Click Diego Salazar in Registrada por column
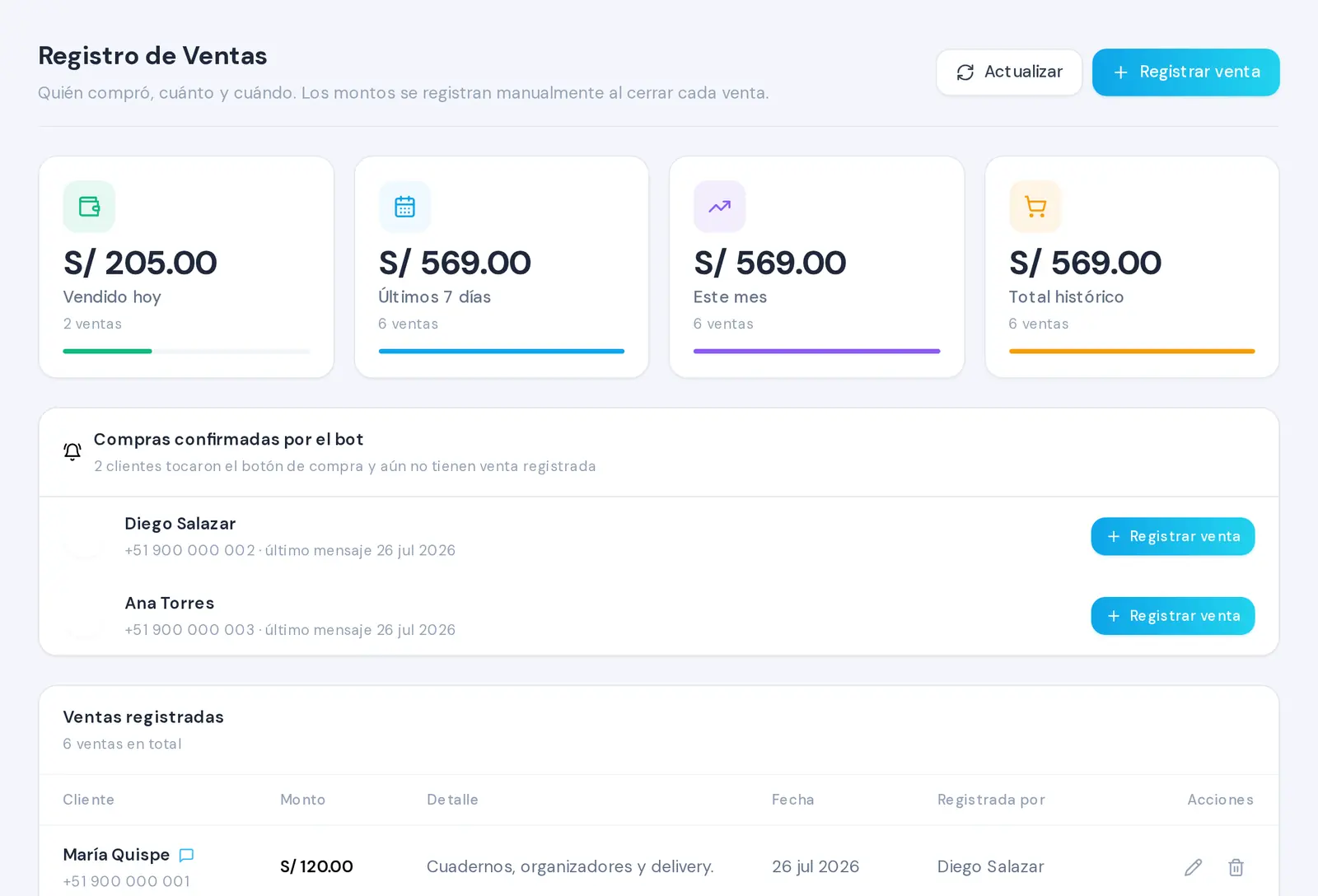This screenshot has width=1318, height=896. click(x=990, y=866)
